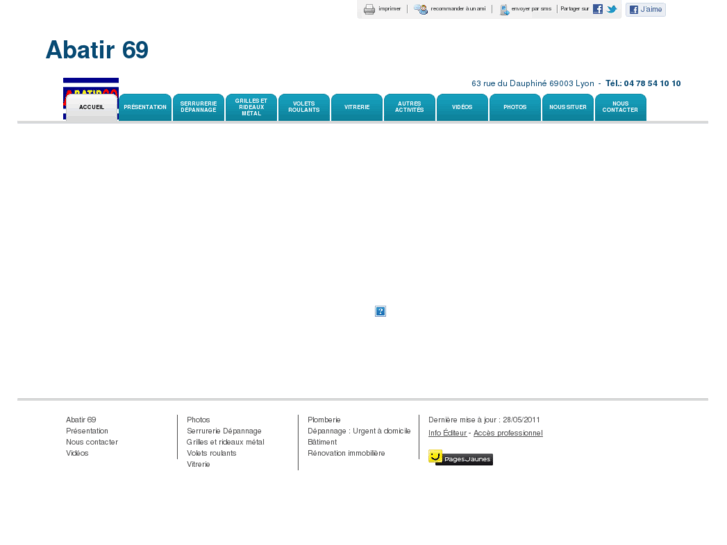Screen dimensions: 727x545
Task: Open the Volets Roulants tab
Action: (304, 107)
